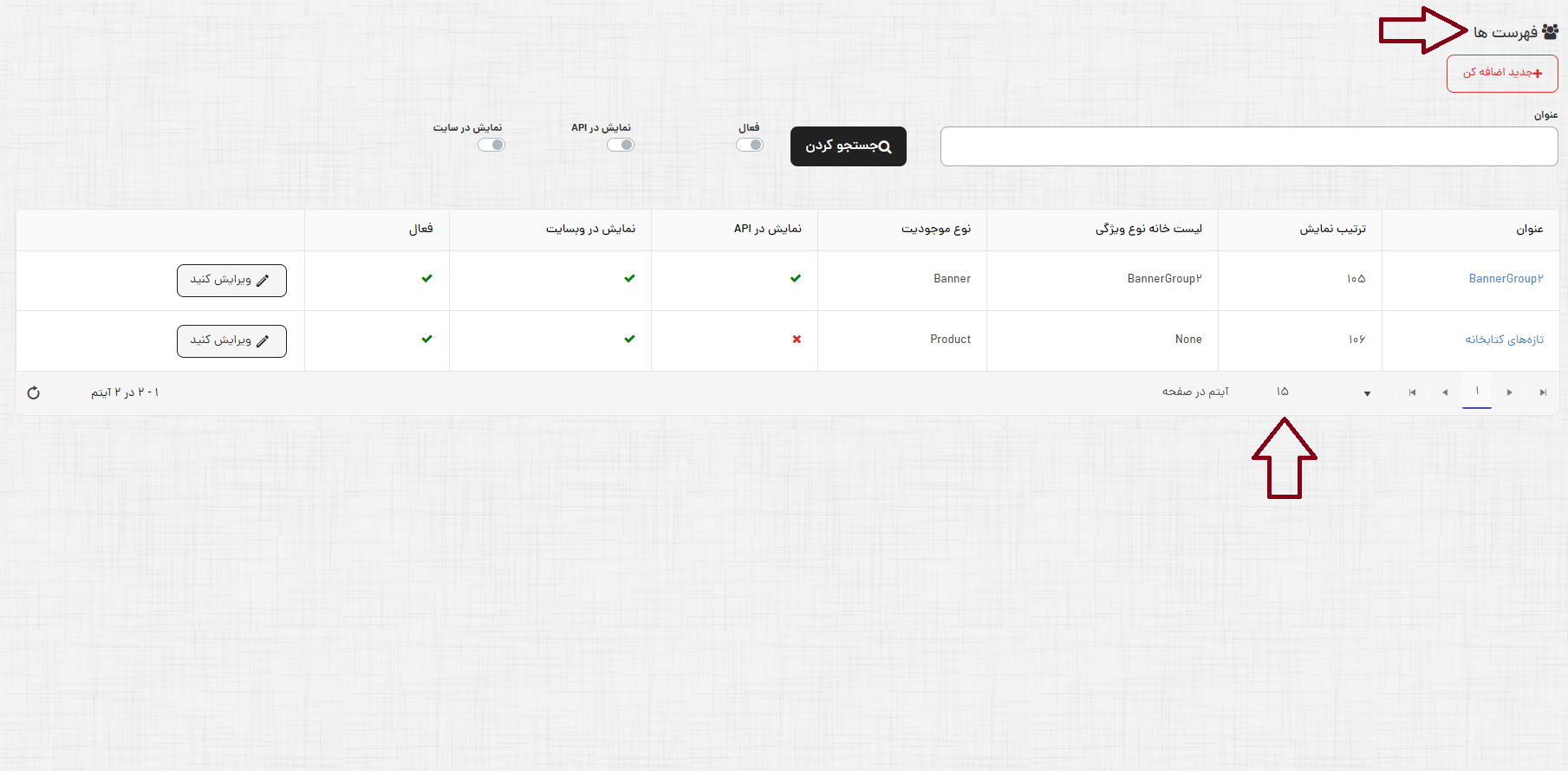This screenshot has height=771, width=1568.
Task: Enable the نمایش در سایت filter switch
Action: click(x=491, y=145)
